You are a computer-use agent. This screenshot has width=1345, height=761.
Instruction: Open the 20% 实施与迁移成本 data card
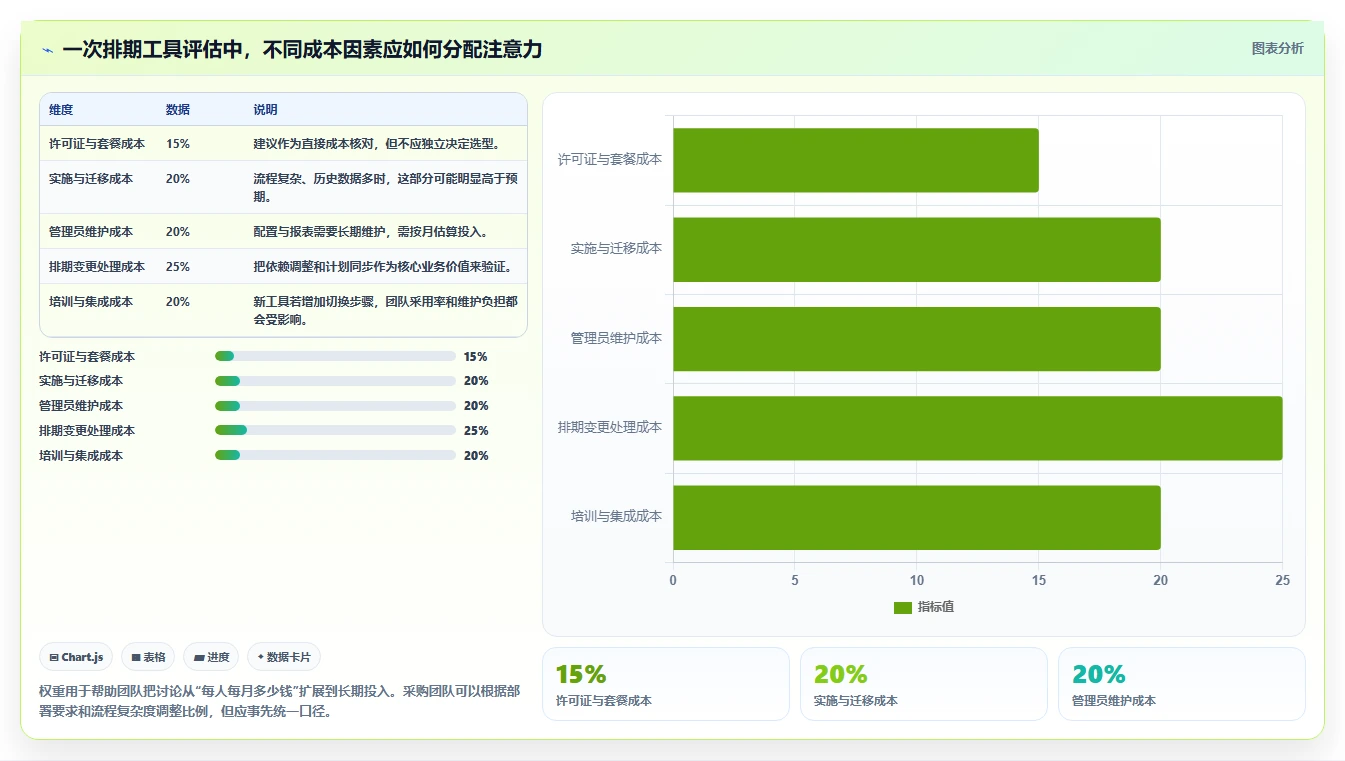924,684
